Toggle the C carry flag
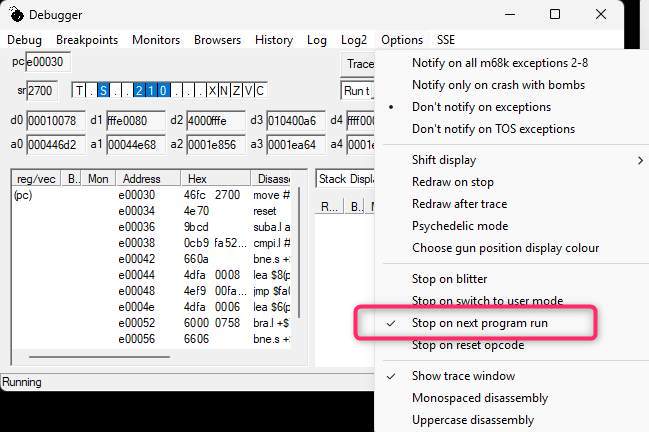Screen dimensions: 649x432 click(260, 91)
